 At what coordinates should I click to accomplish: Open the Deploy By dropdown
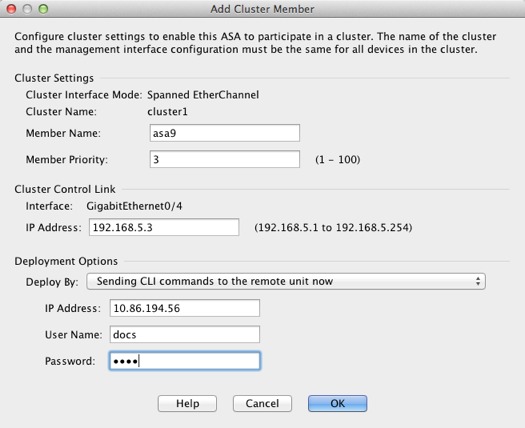[x=286, y=281]
